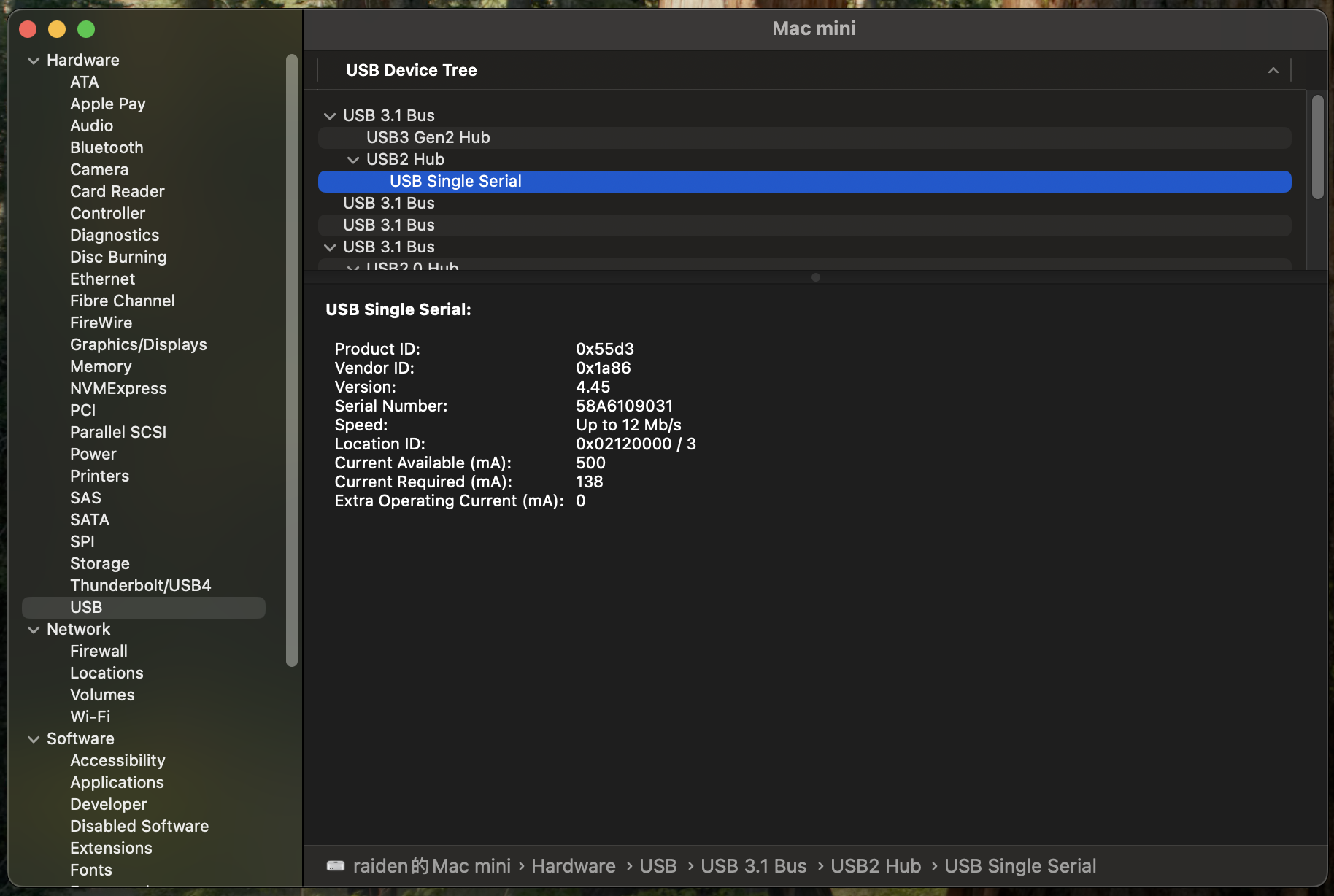1334x896 pixels.
Task: Select the USB Single Serial device row
Action: [x=805, y=182]
